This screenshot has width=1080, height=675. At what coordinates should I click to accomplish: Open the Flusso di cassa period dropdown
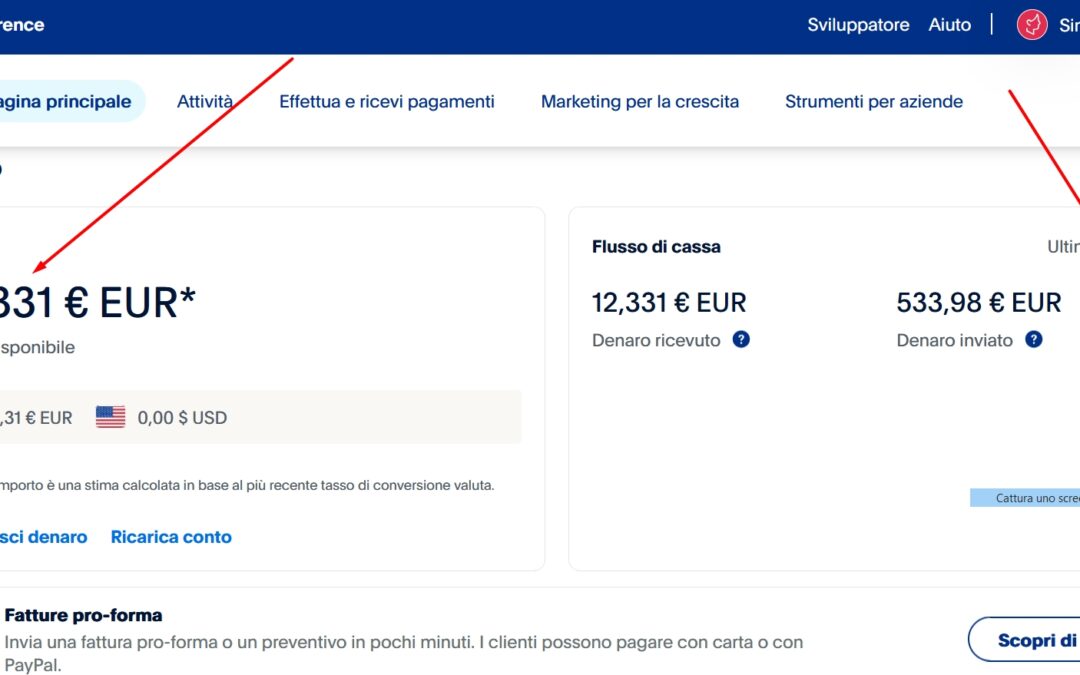point(1062,246)
